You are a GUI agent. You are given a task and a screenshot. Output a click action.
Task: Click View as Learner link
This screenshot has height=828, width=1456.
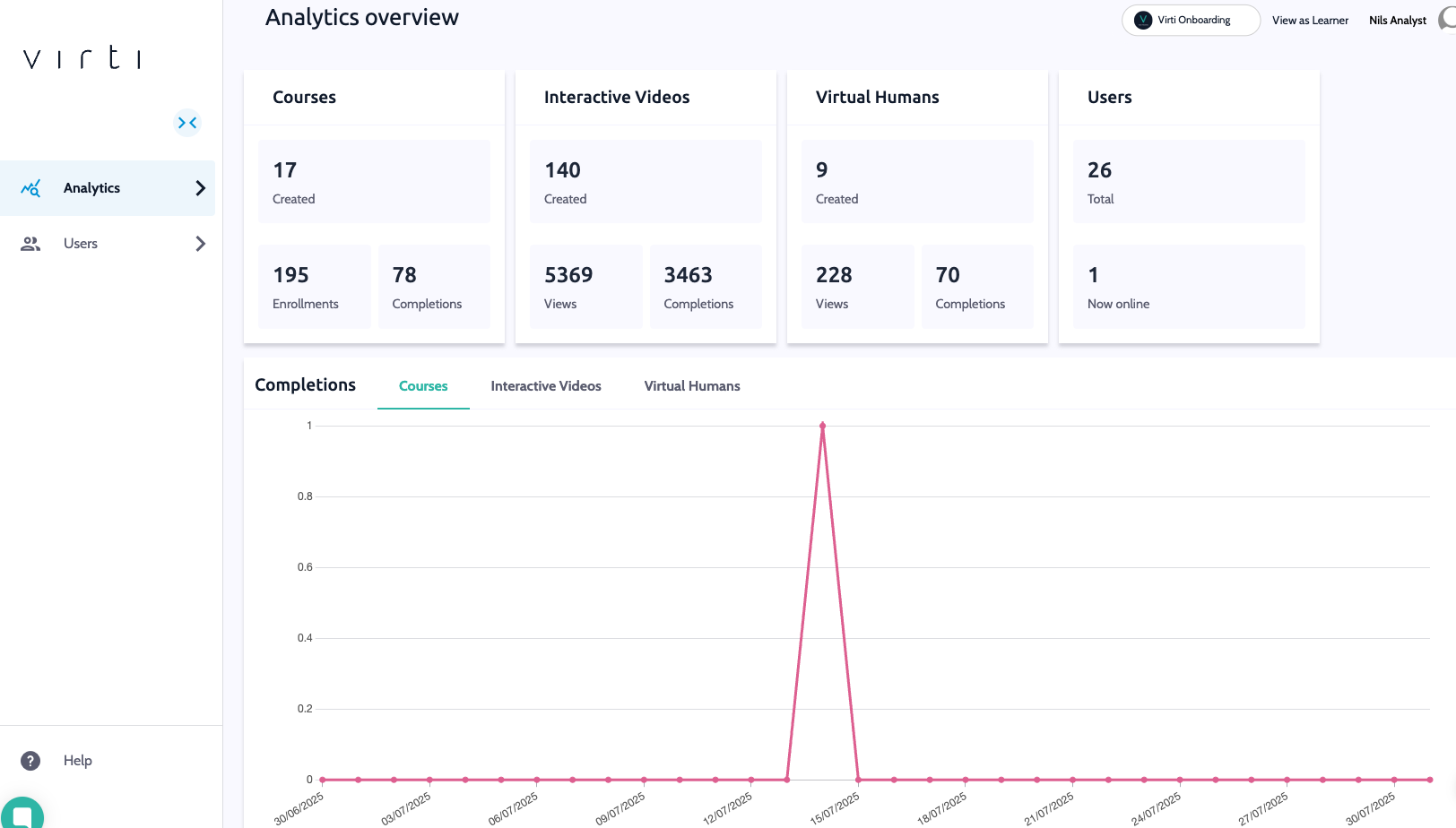1310,21
